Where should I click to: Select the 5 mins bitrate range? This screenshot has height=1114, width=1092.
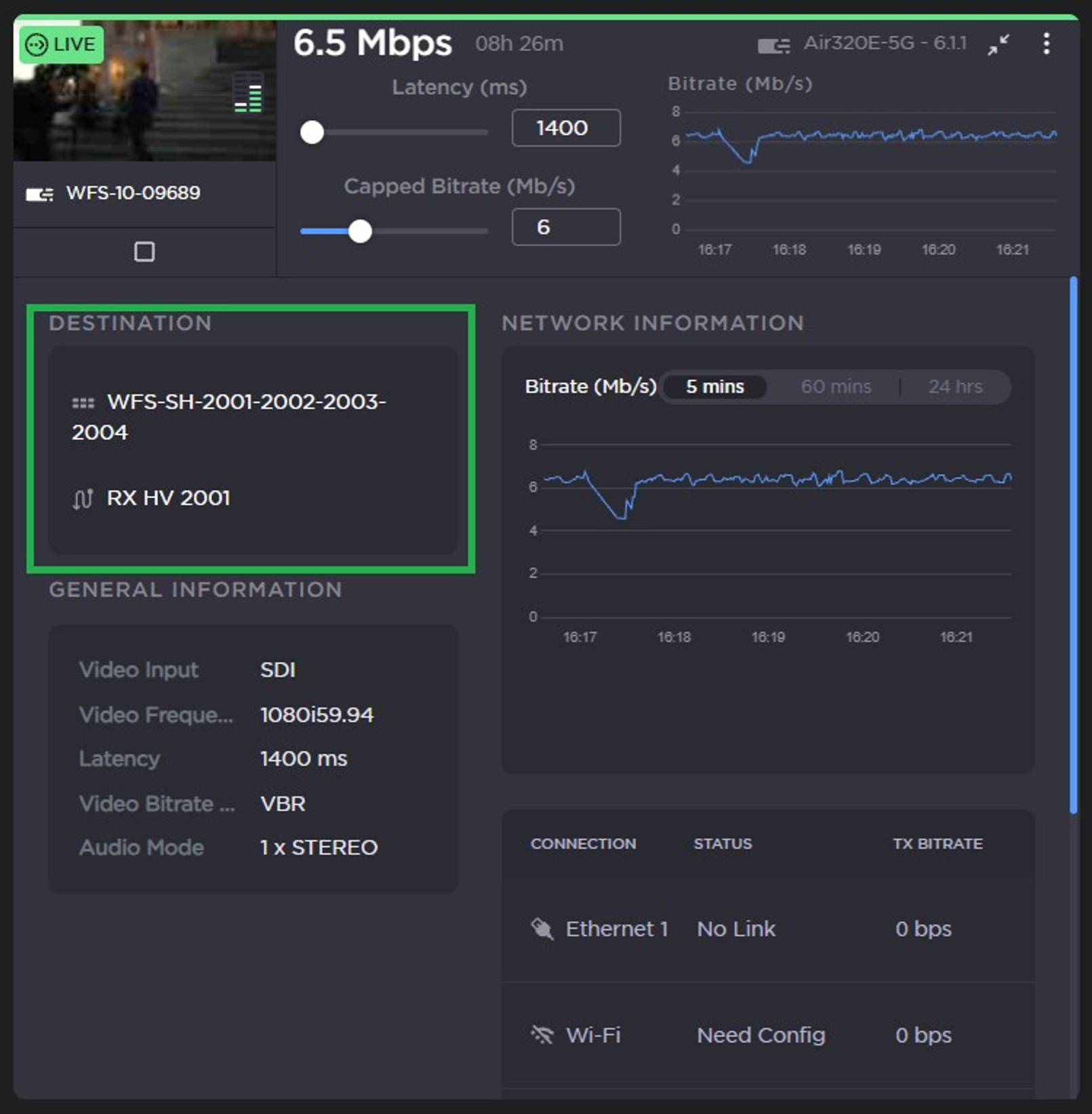[x=714, y=387]
